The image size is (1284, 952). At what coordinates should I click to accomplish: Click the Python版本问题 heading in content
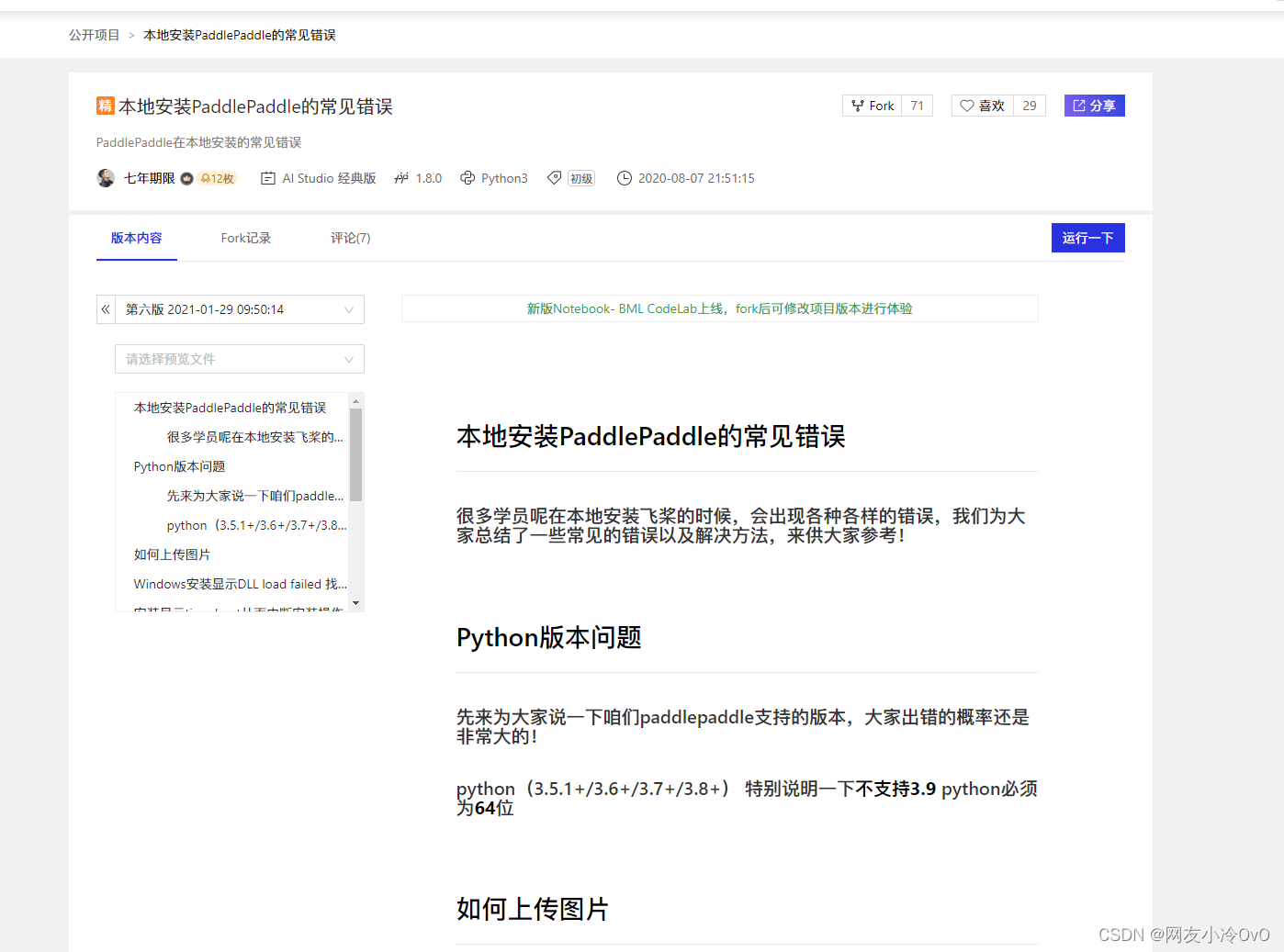pyautogui.click(x=549, y=637)
